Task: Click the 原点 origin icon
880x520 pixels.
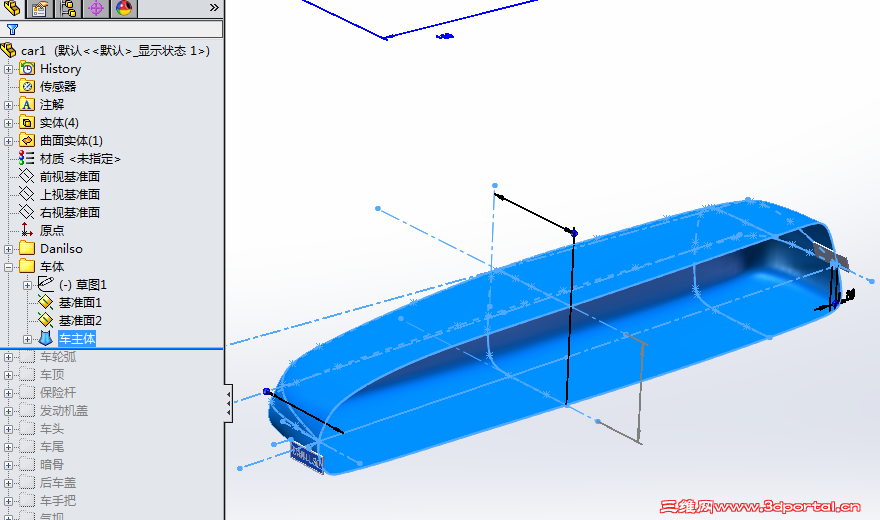Action: 26,230
